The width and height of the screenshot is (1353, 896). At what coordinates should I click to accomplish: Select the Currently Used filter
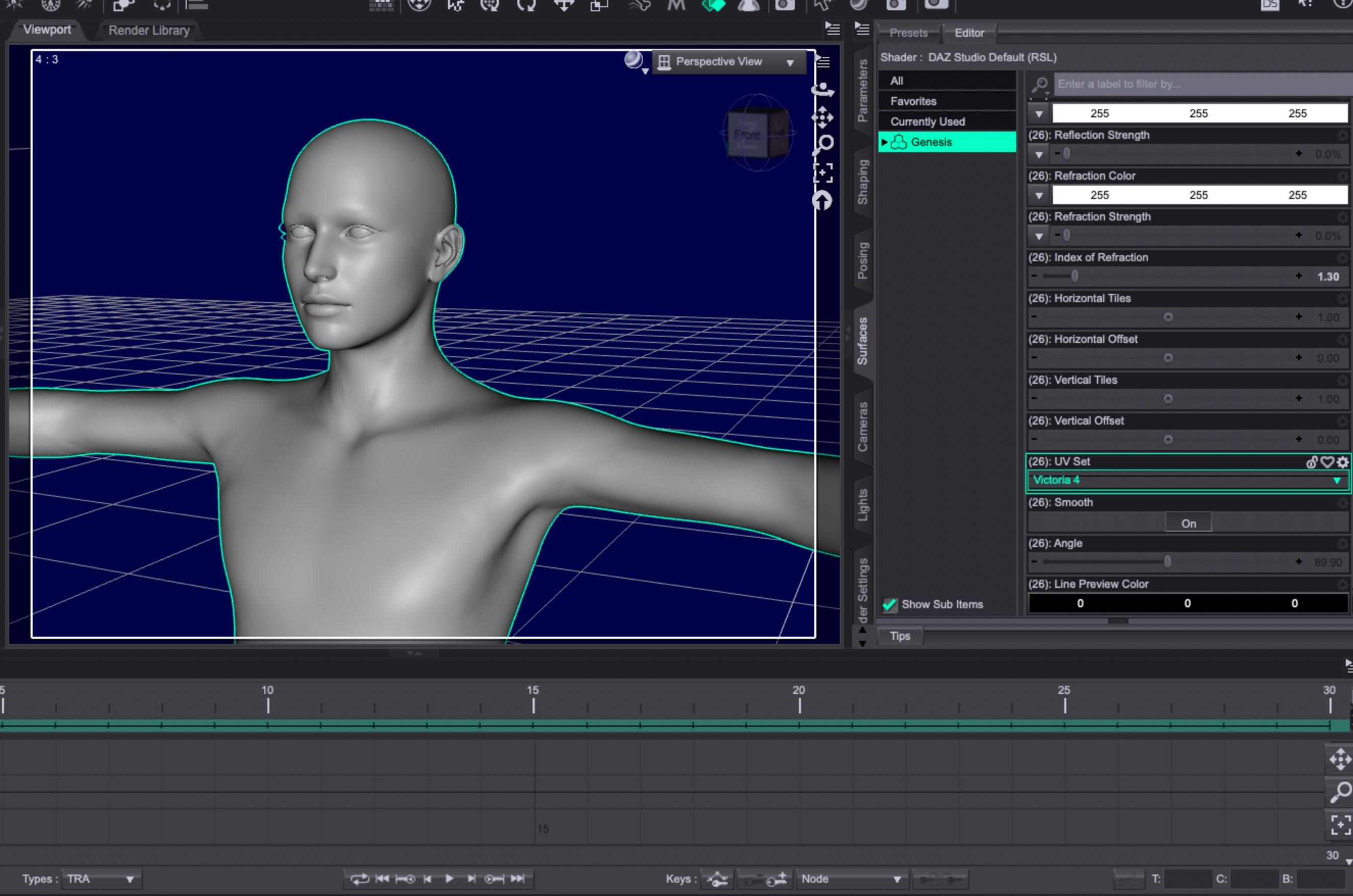[928, 122]
